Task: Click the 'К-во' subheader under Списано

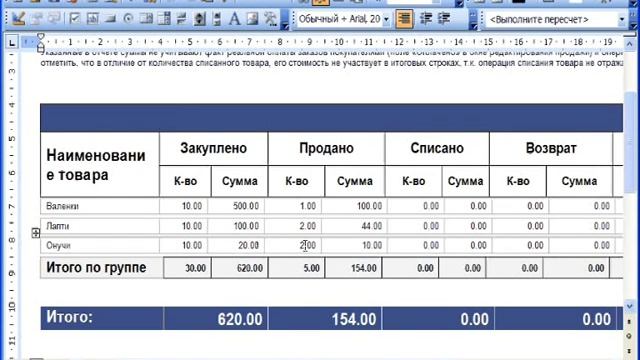Action: point(413,181)
